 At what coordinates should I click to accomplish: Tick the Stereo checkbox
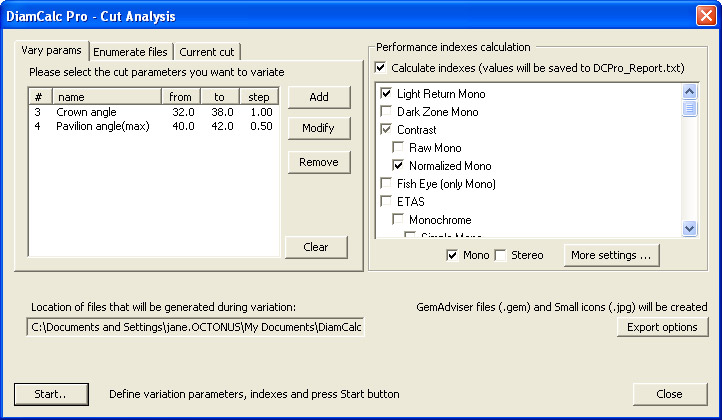501,256
